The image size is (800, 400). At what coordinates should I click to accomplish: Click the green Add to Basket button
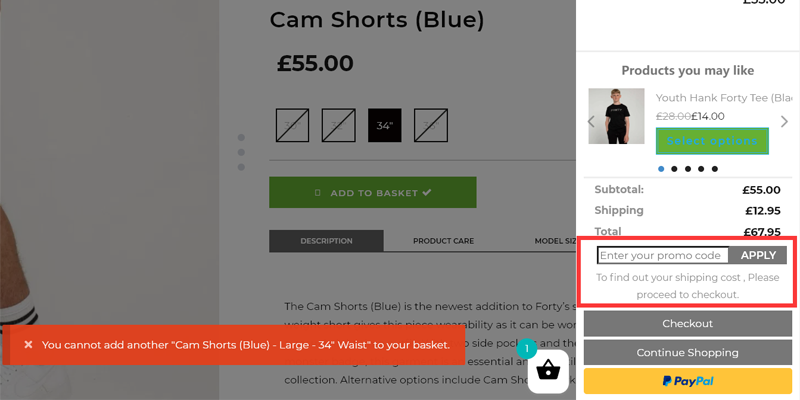[373, 192]
